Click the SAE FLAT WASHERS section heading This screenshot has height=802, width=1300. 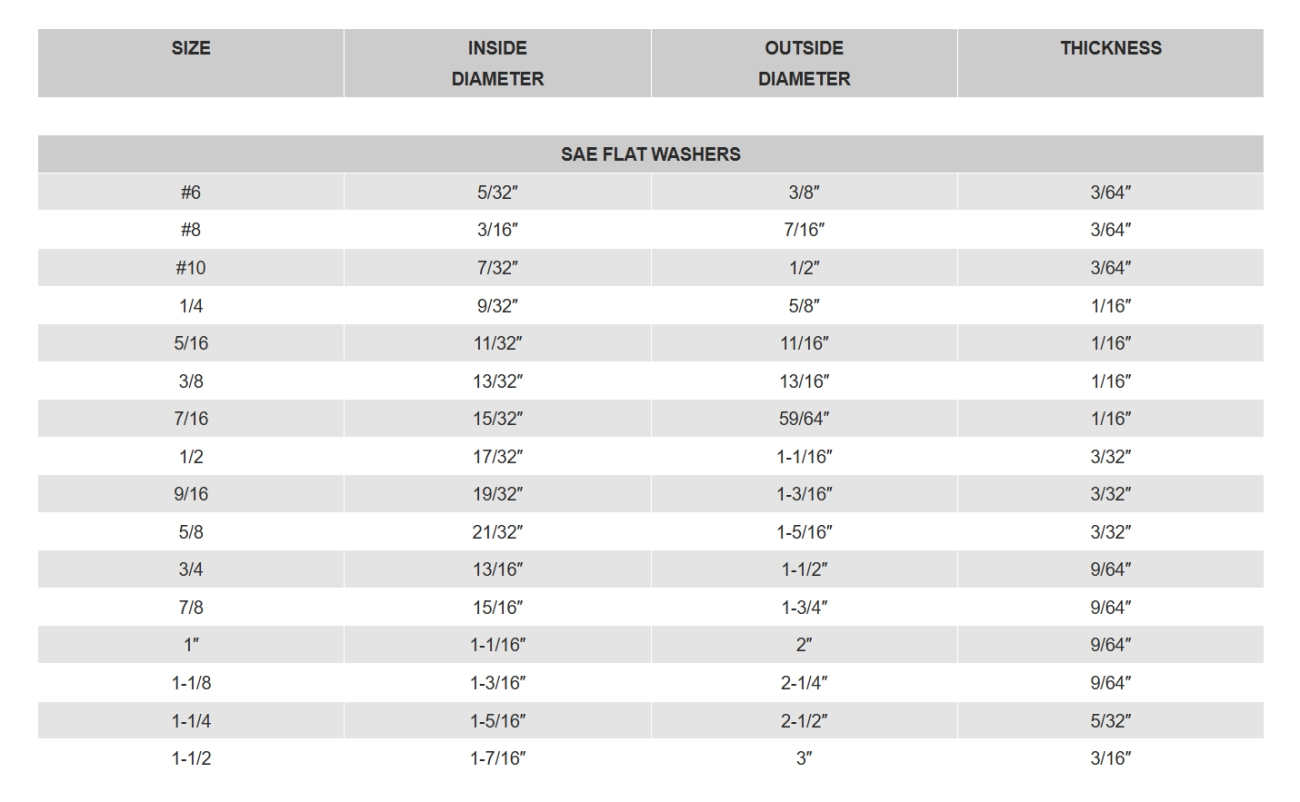650,155
